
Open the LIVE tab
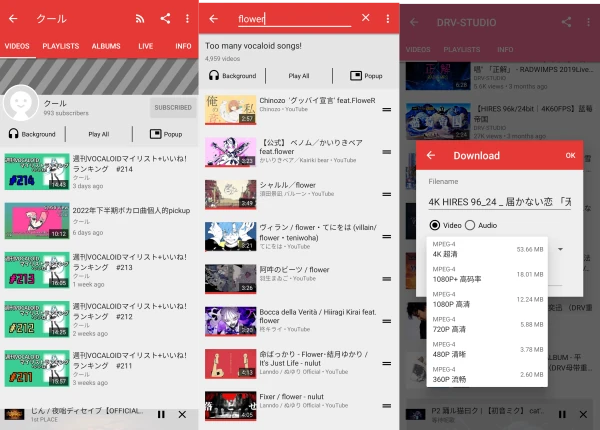coord(145,46)
